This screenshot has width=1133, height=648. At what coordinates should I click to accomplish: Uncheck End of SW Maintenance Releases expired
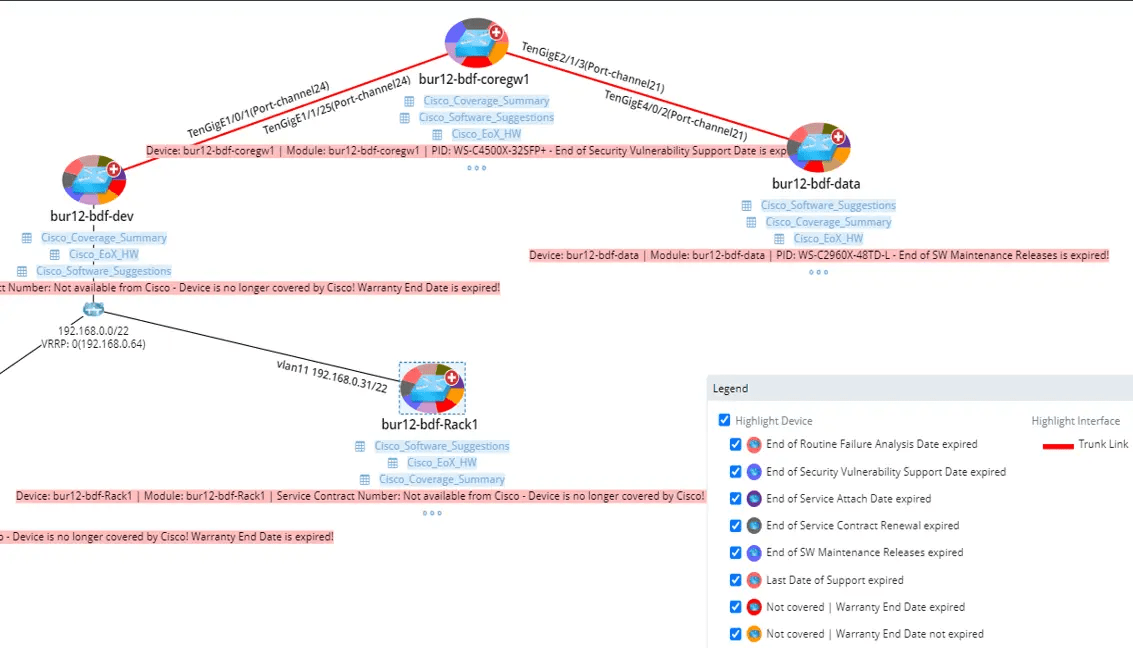(735, 552)
